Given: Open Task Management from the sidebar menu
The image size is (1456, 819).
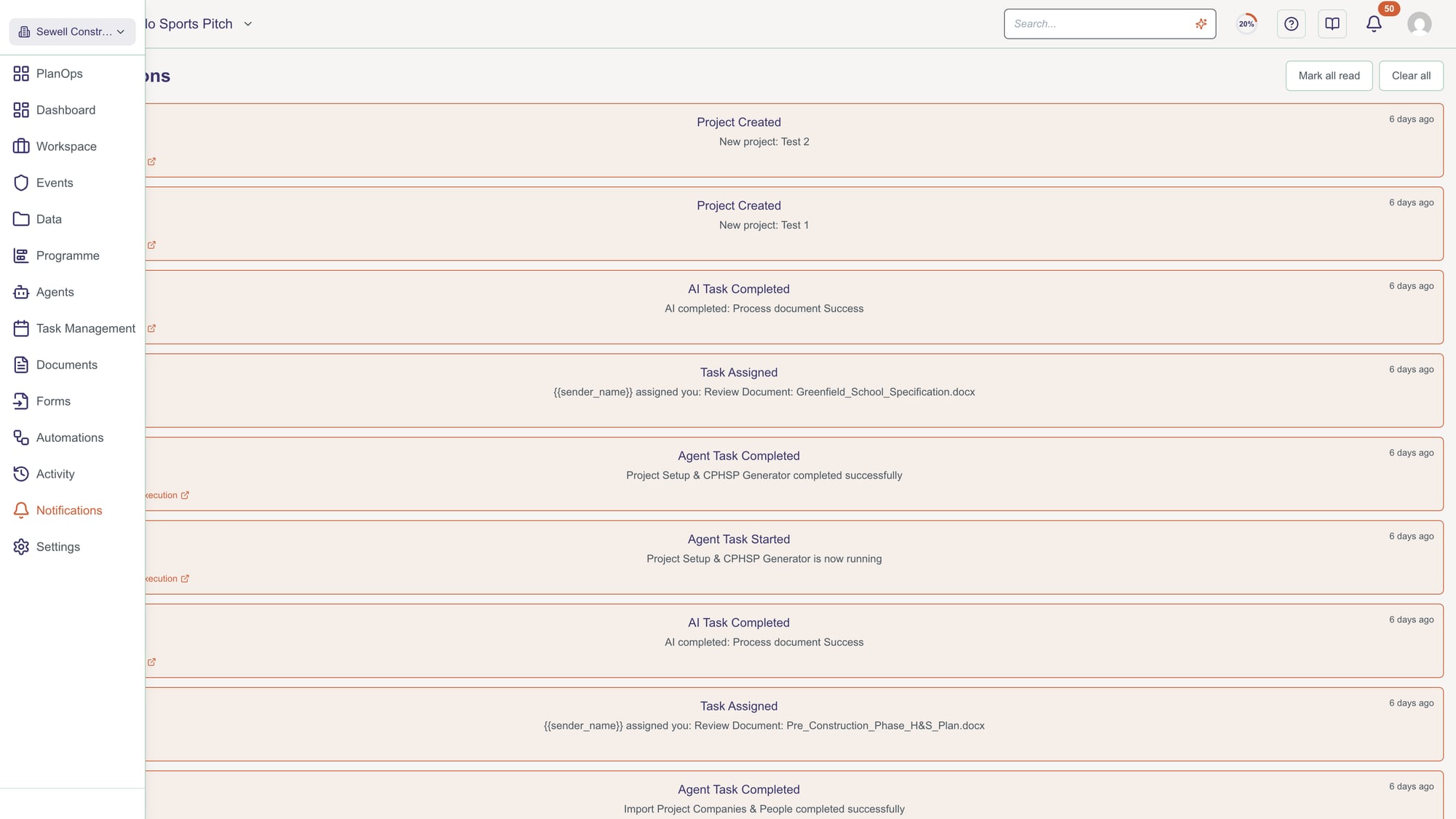Looking at the screenshot, I should (21, 328).
